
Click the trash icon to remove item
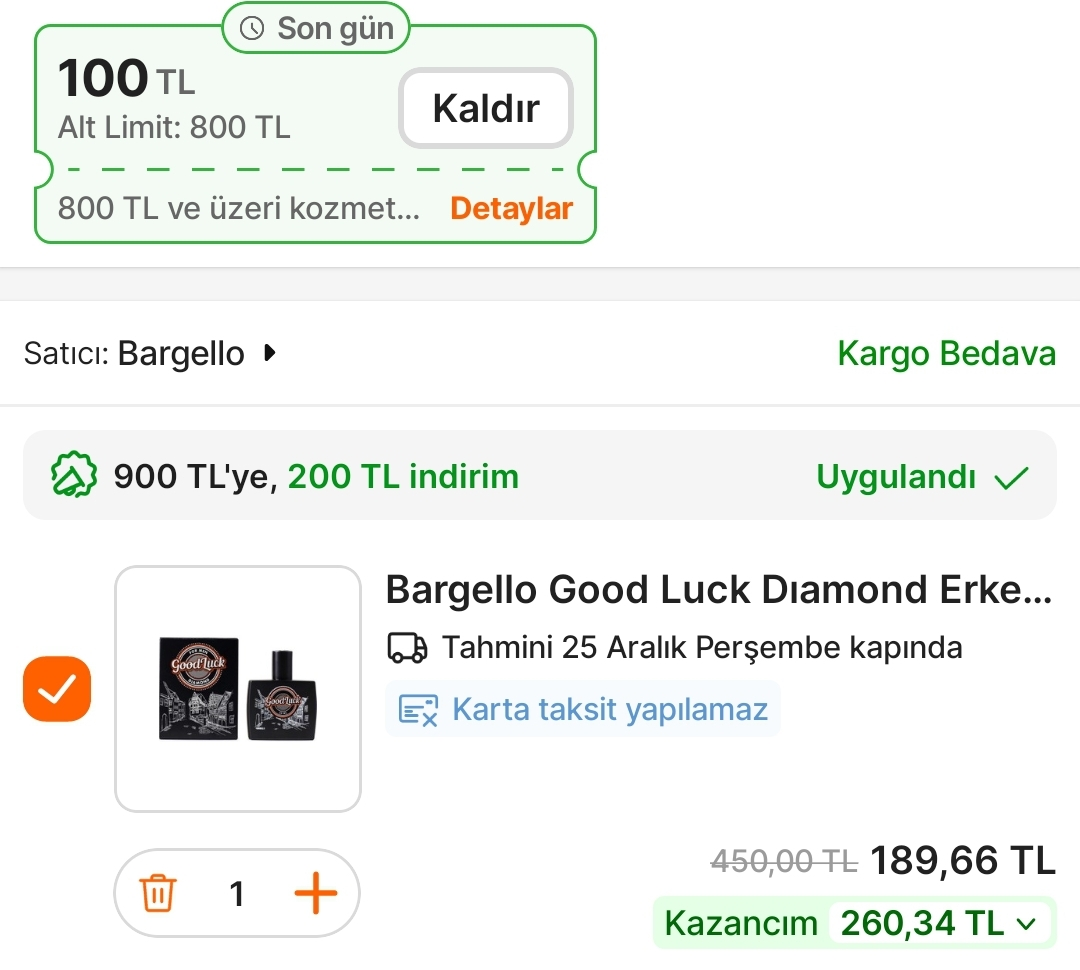[158, 893]
